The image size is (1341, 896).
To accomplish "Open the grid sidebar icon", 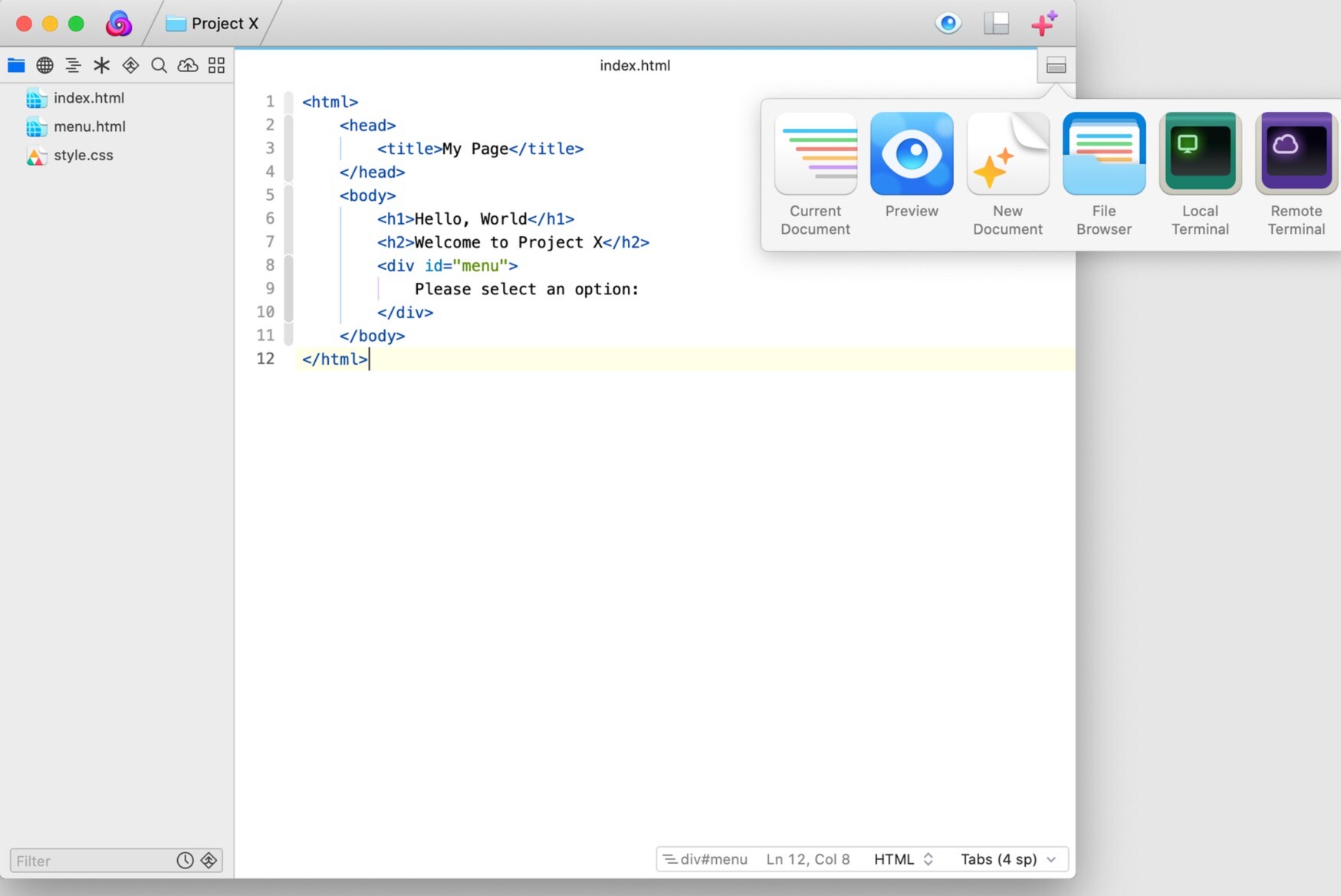I will coord(217,65).
